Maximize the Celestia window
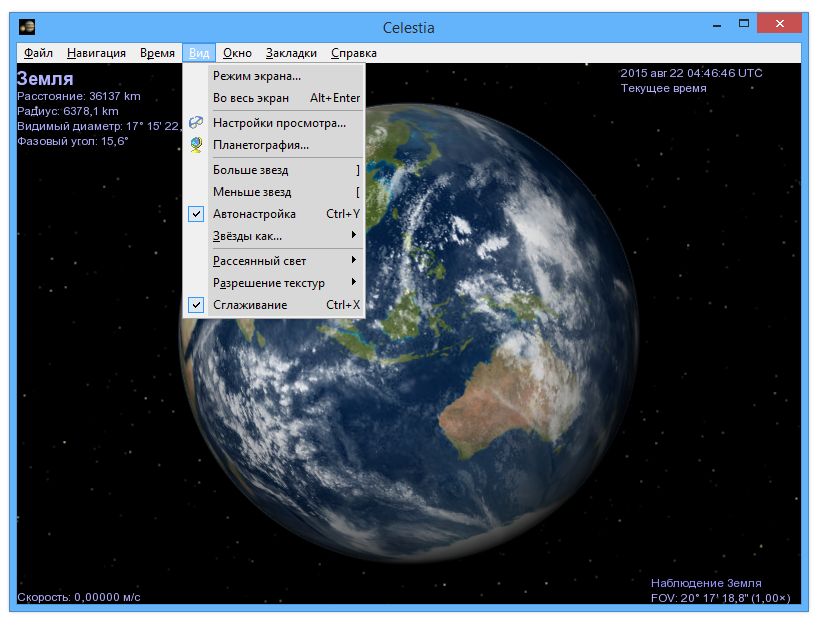 [744, 24]
